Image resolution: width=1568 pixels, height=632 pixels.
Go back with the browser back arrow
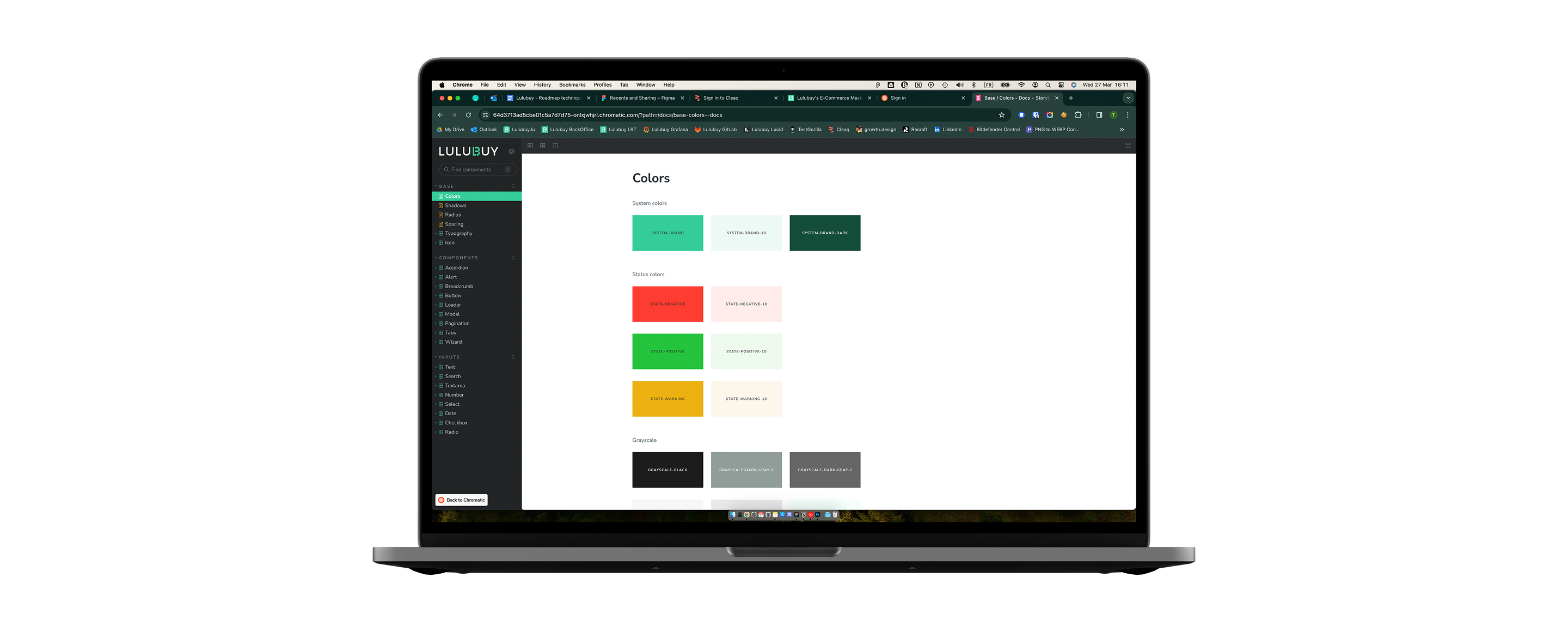coord(440,115)
